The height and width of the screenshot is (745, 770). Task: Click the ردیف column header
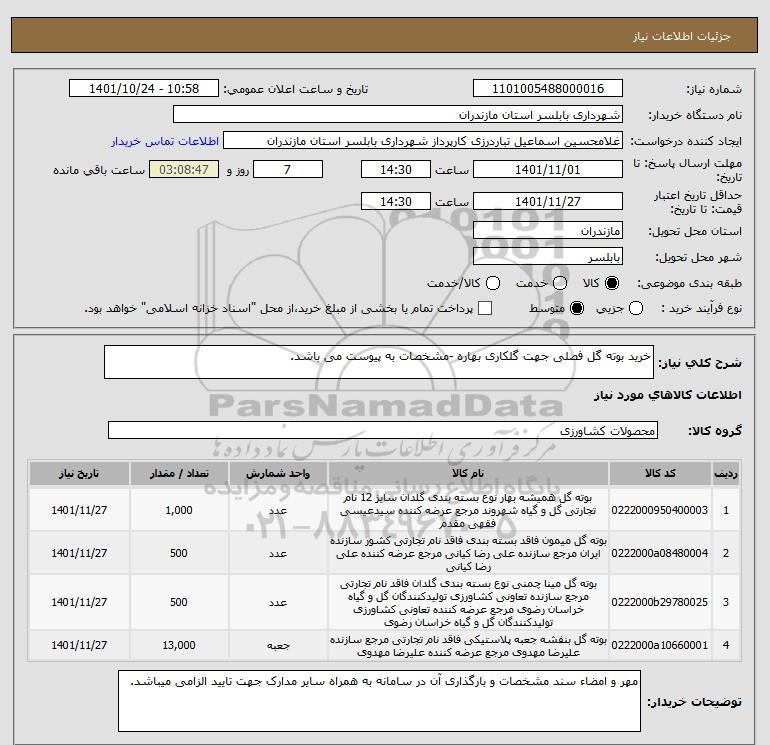pos(726,473)
